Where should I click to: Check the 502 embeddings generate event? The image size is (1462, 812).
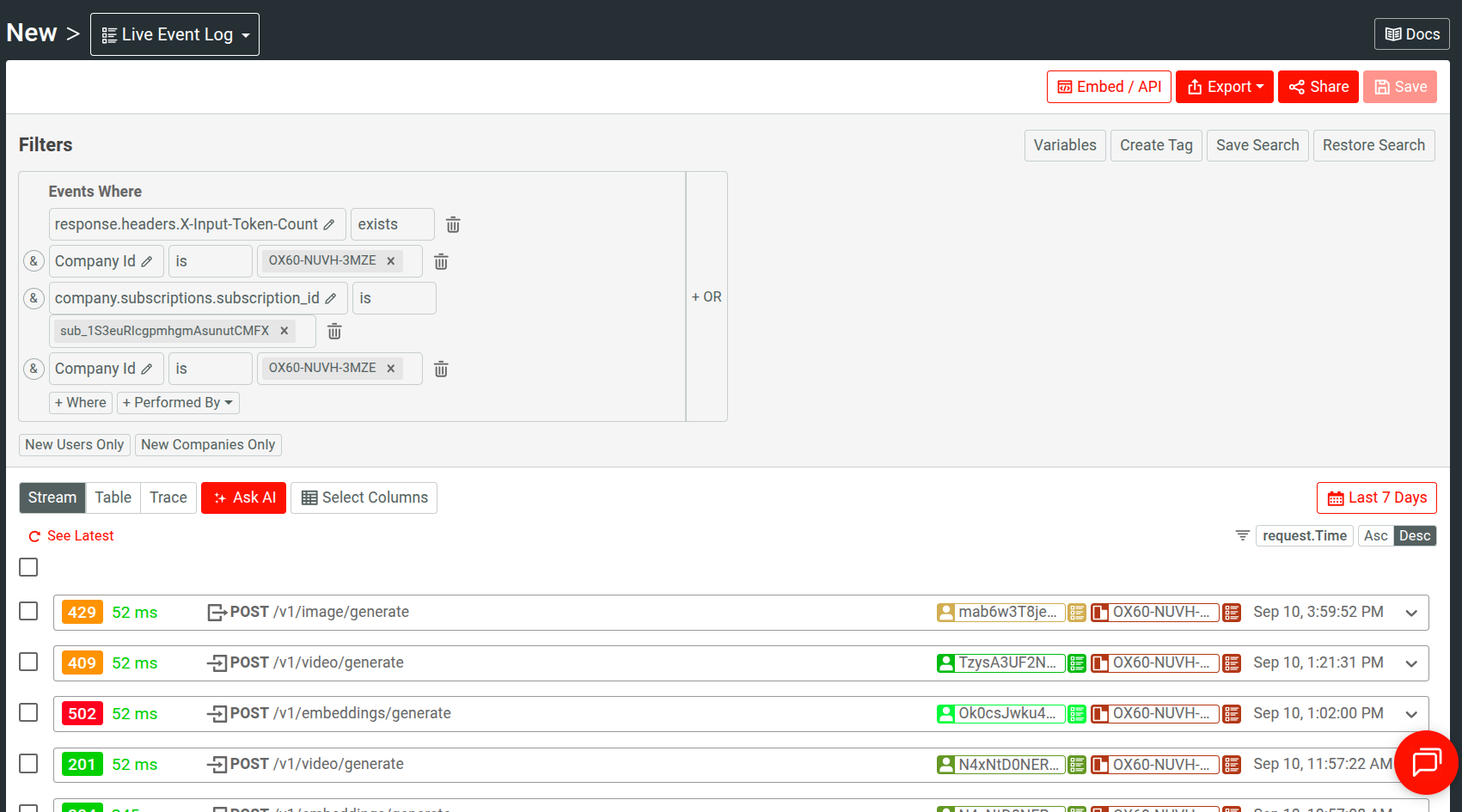tap(28, 712)
